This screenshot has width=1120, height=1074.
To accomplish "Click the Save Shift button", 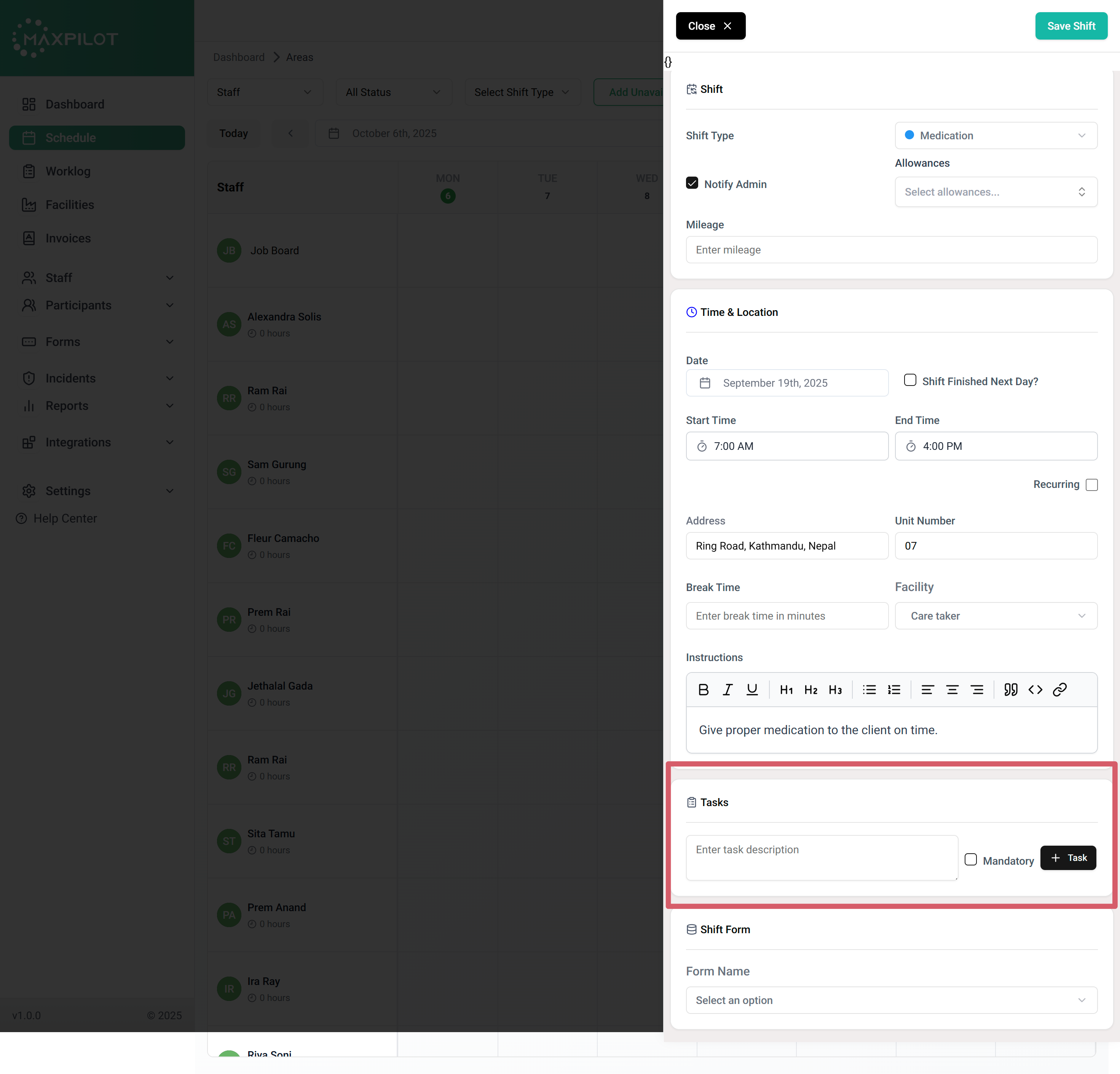I will coord(1070,26).
